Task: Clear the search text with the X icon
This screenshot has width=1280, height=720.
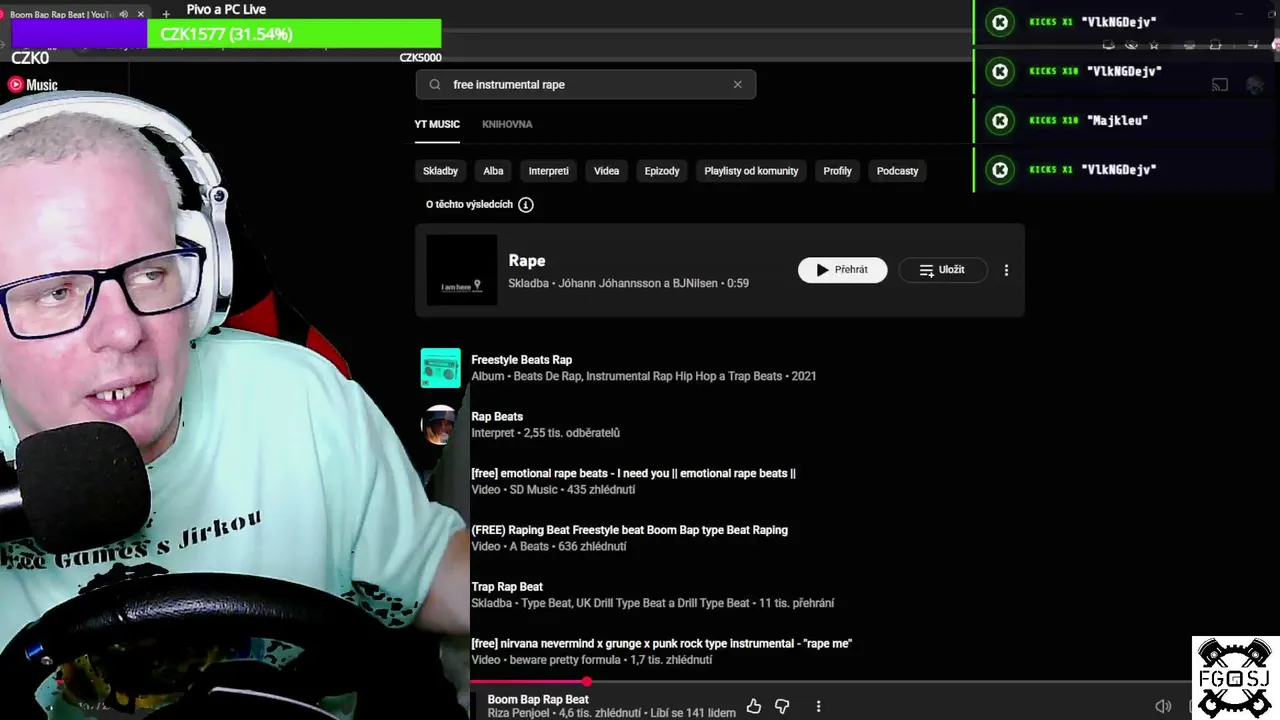Action: click(738, 85)
